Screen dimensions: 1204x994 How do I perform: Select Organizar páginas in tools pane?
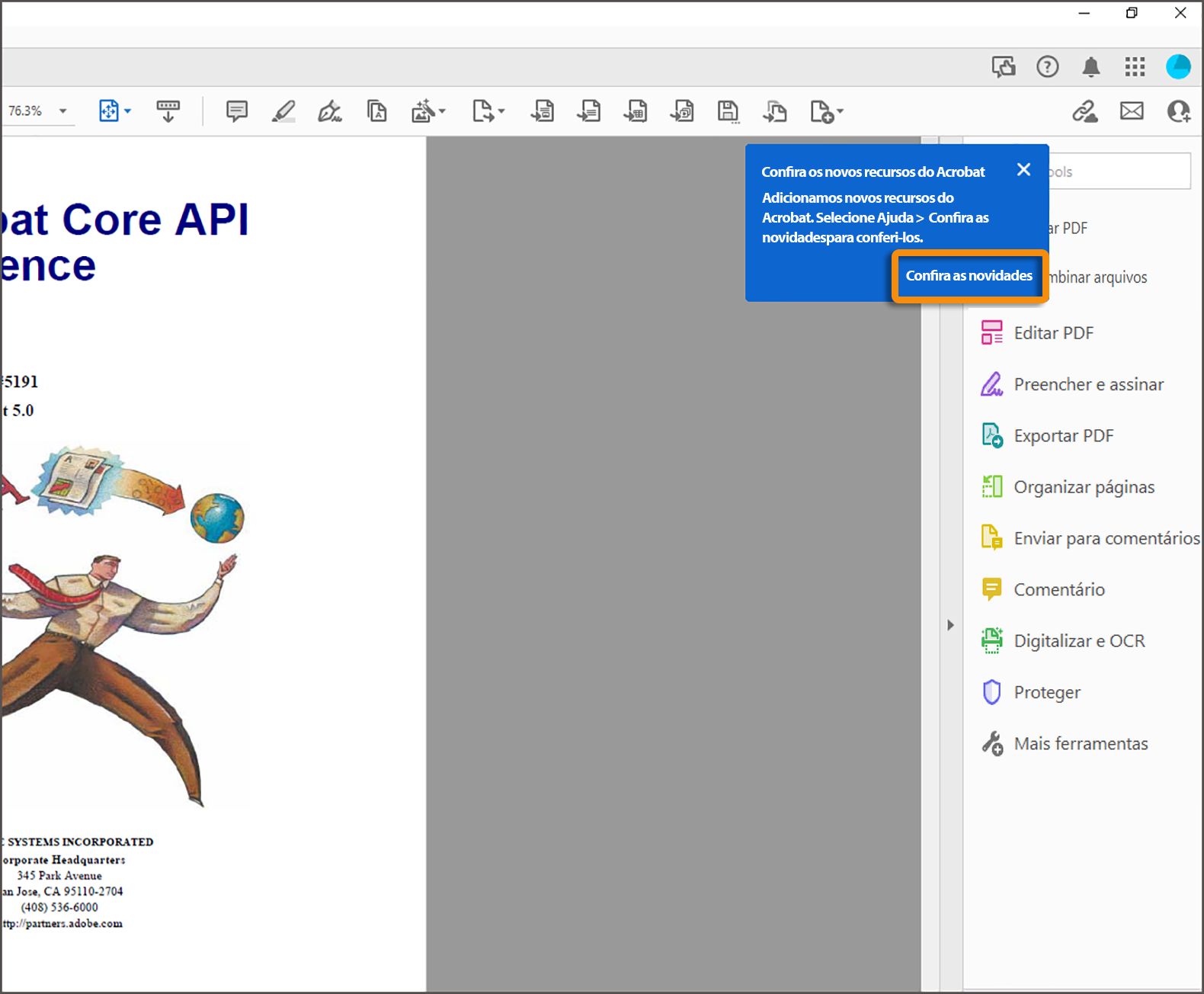[1084, 487]
